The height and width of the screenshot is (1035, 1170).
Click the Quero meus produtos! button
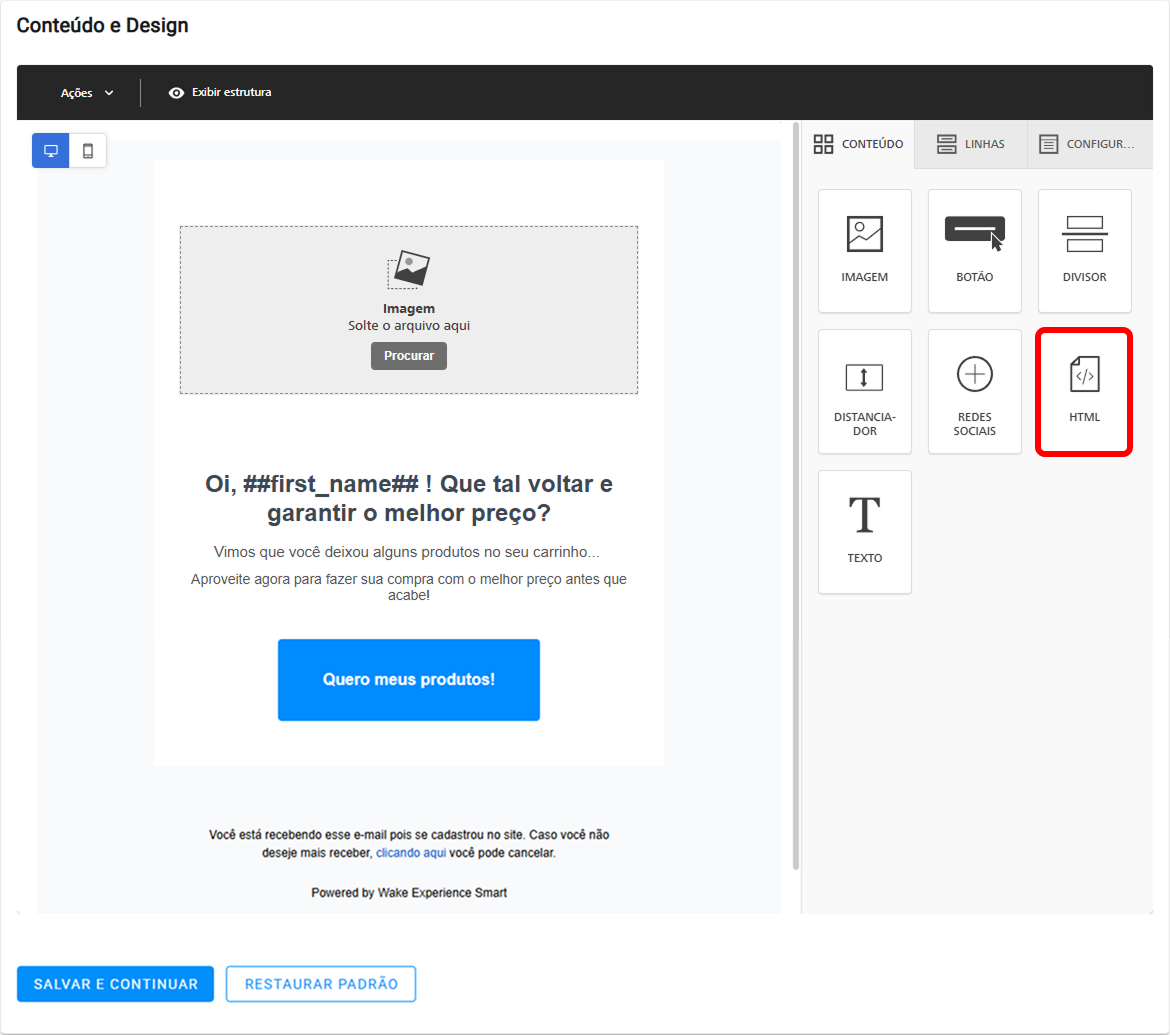pos(409,680)
